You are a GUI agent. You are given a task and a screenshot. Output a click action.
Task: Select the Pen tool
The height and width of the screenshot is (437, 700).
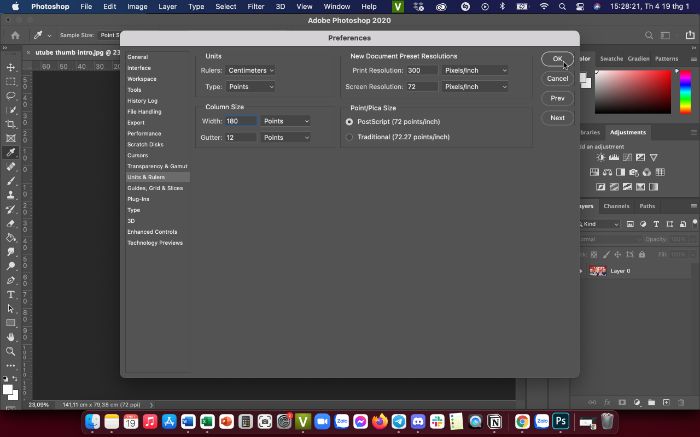pyautogui.click(x=11, y=280)
